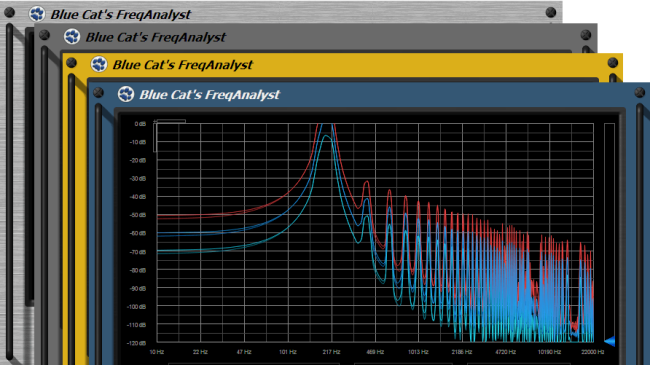Click the '-90 dB' axis label
650x365 pixels.
(x=138, y=288)
